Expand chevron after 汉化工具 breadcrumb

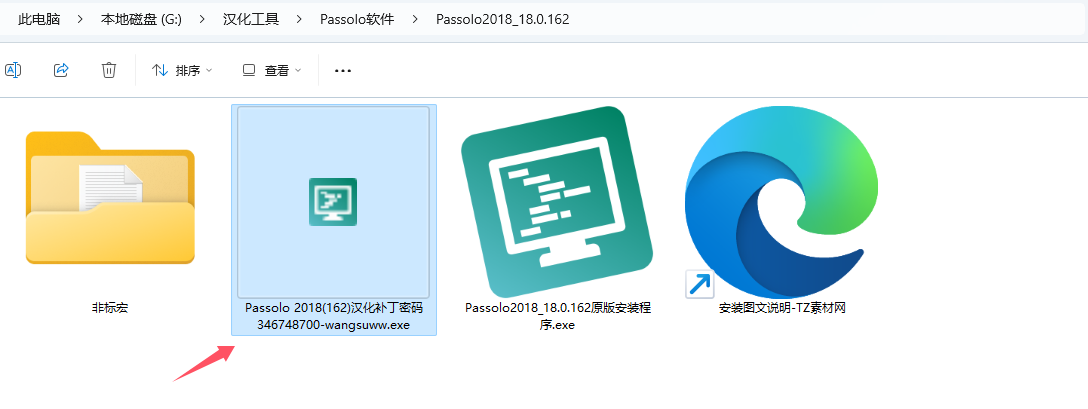[x=300, y=19]
